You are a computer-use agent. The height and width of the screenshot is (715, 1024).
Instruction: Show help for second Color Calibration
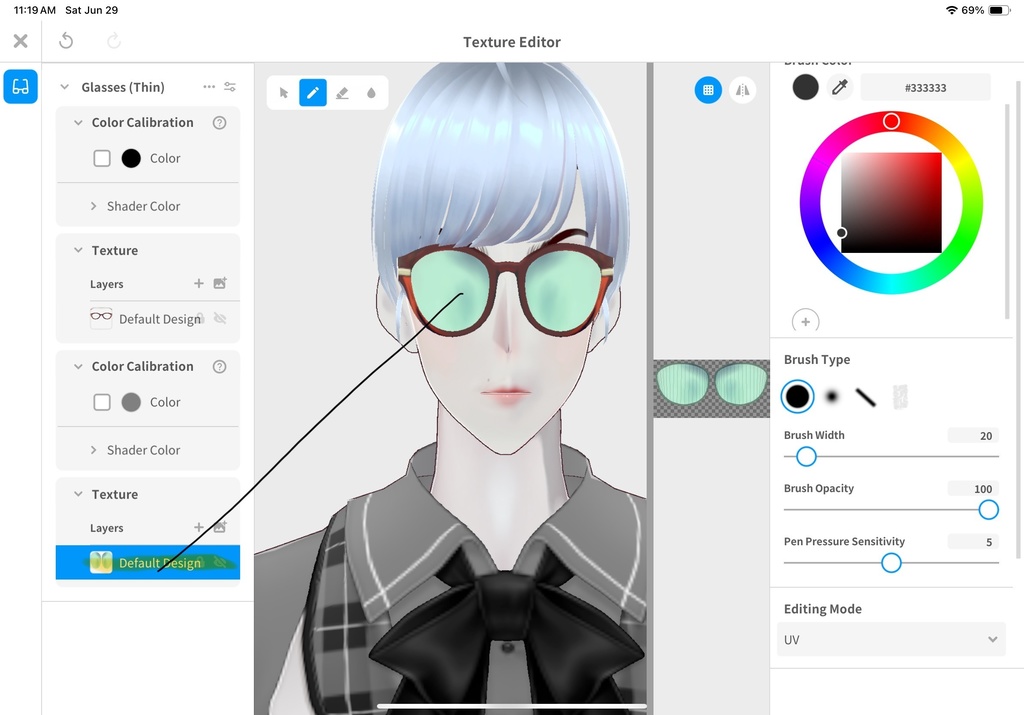point(219,366)
